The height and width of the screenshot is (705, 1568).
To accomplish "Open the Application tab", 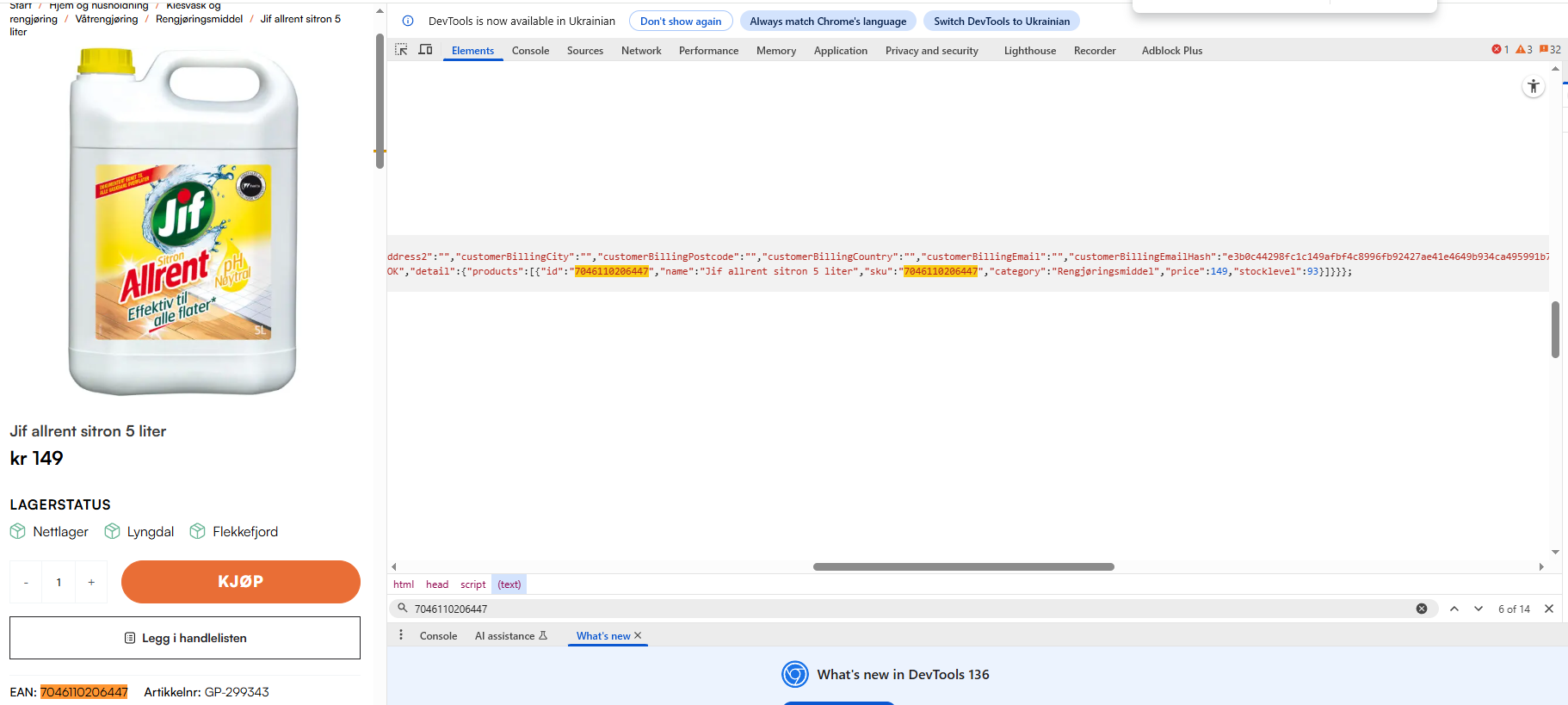I will 841,51.
